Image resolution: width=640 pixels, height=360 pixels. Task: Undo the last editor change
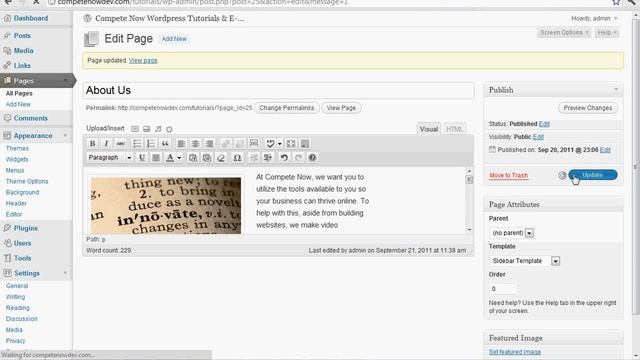pos(284,158)
